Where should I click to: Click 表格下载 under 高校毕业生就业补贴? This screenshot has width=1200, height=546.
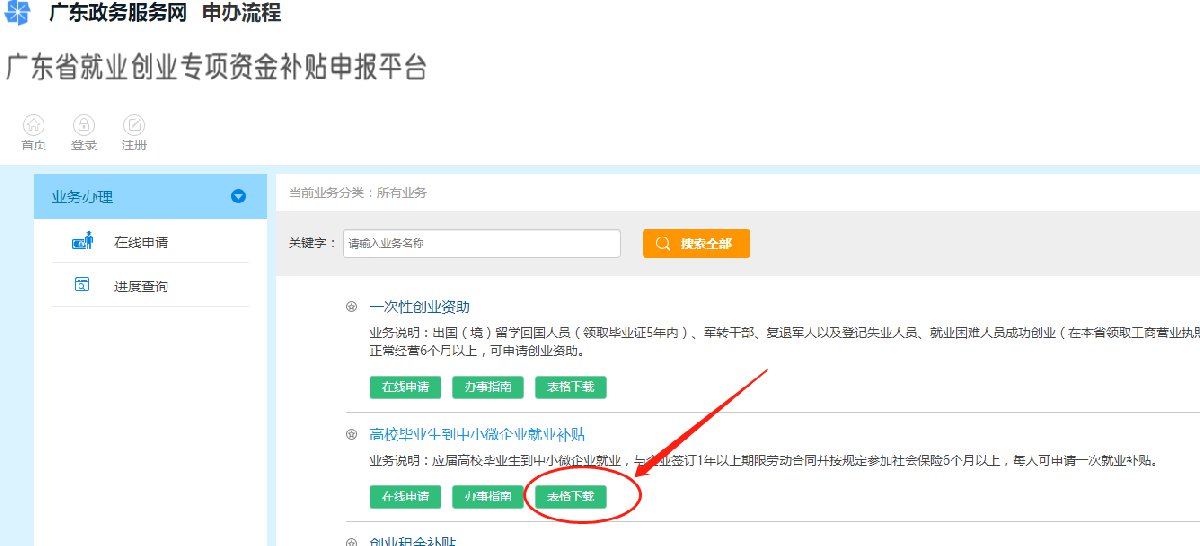coord(571,497)
